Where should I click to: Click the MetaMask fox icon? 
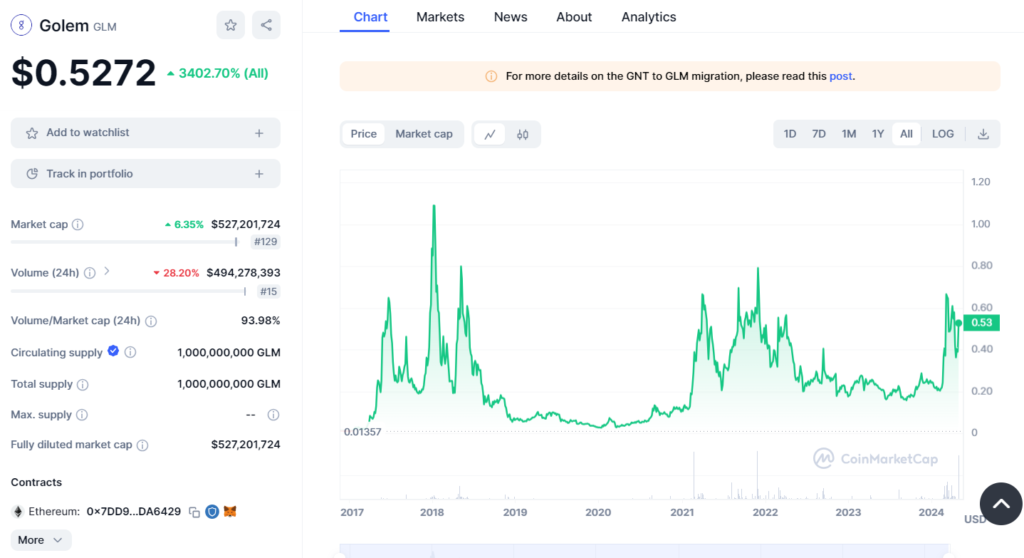(230, 512)
